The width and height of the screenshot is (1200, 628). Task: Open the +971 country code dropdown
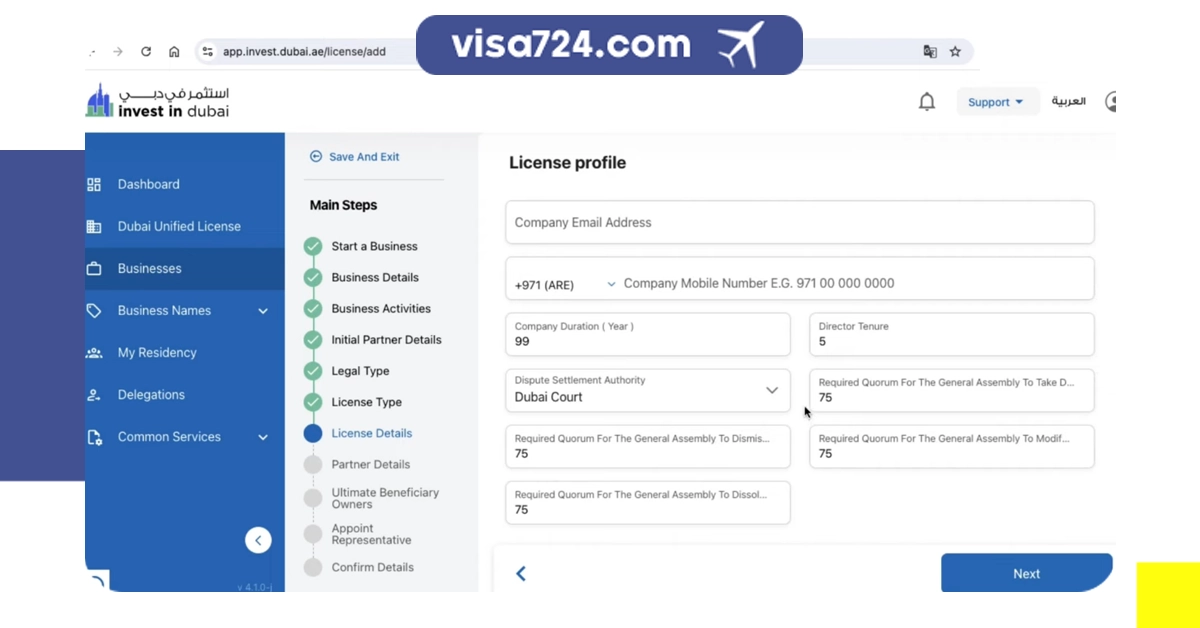point(565,284)
